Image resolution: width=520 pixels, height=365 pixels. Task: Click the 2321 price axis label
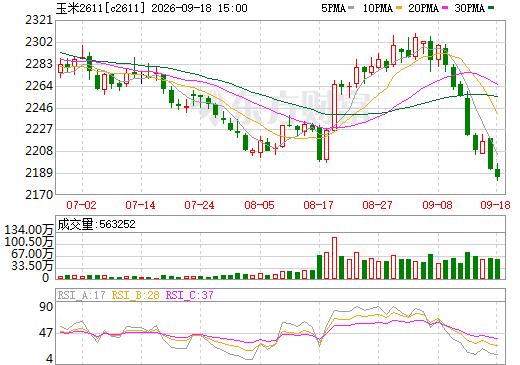(39, 20)
